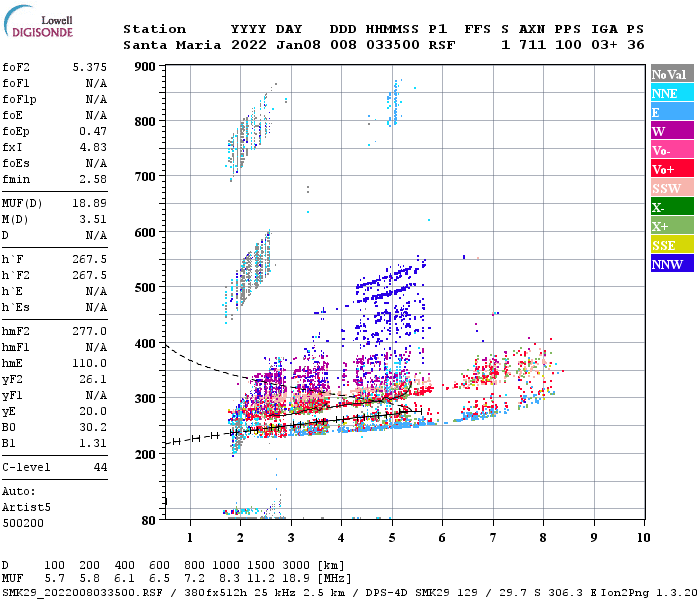Select the W purple legend swatch
Screen dimensions: 700x600
coord(672,131)
